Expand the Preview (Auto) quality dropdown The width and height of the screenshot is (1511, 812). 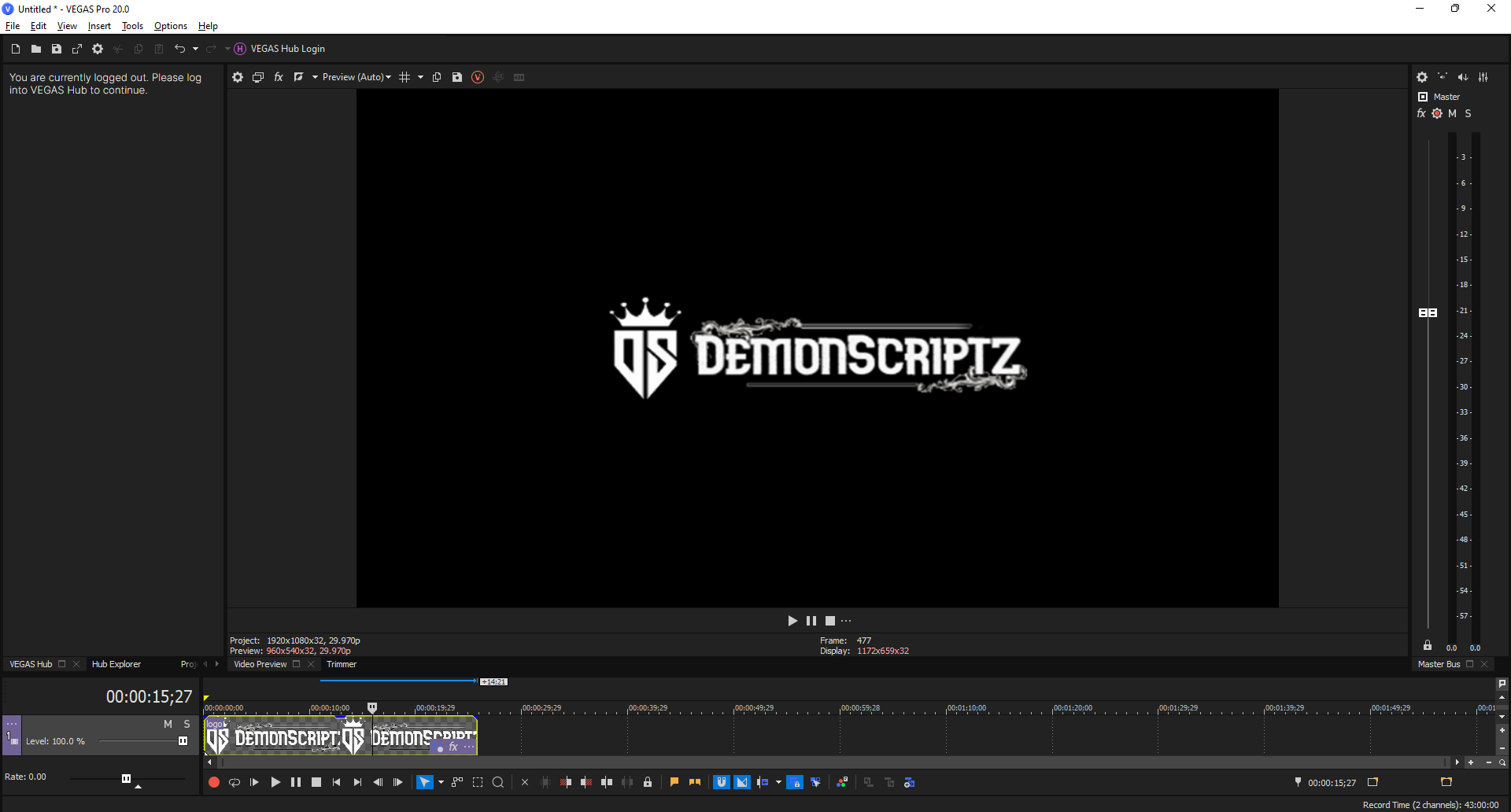pyautogui.click(x=357, y=77)
